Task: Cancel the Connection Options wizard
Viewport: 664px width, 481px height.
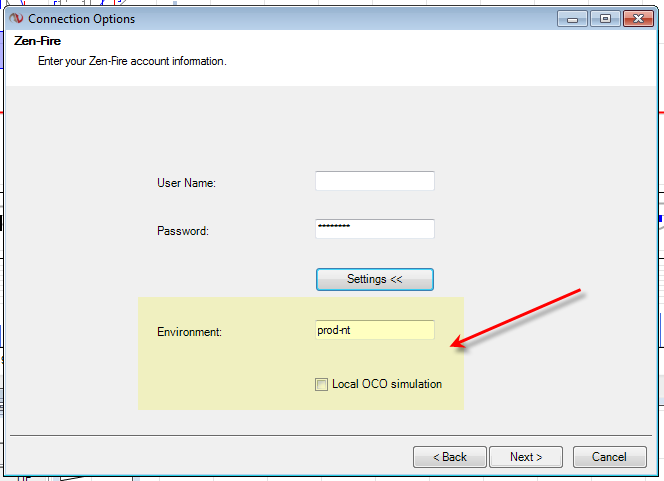Action: pyautogui.click(x=610, y=457)
